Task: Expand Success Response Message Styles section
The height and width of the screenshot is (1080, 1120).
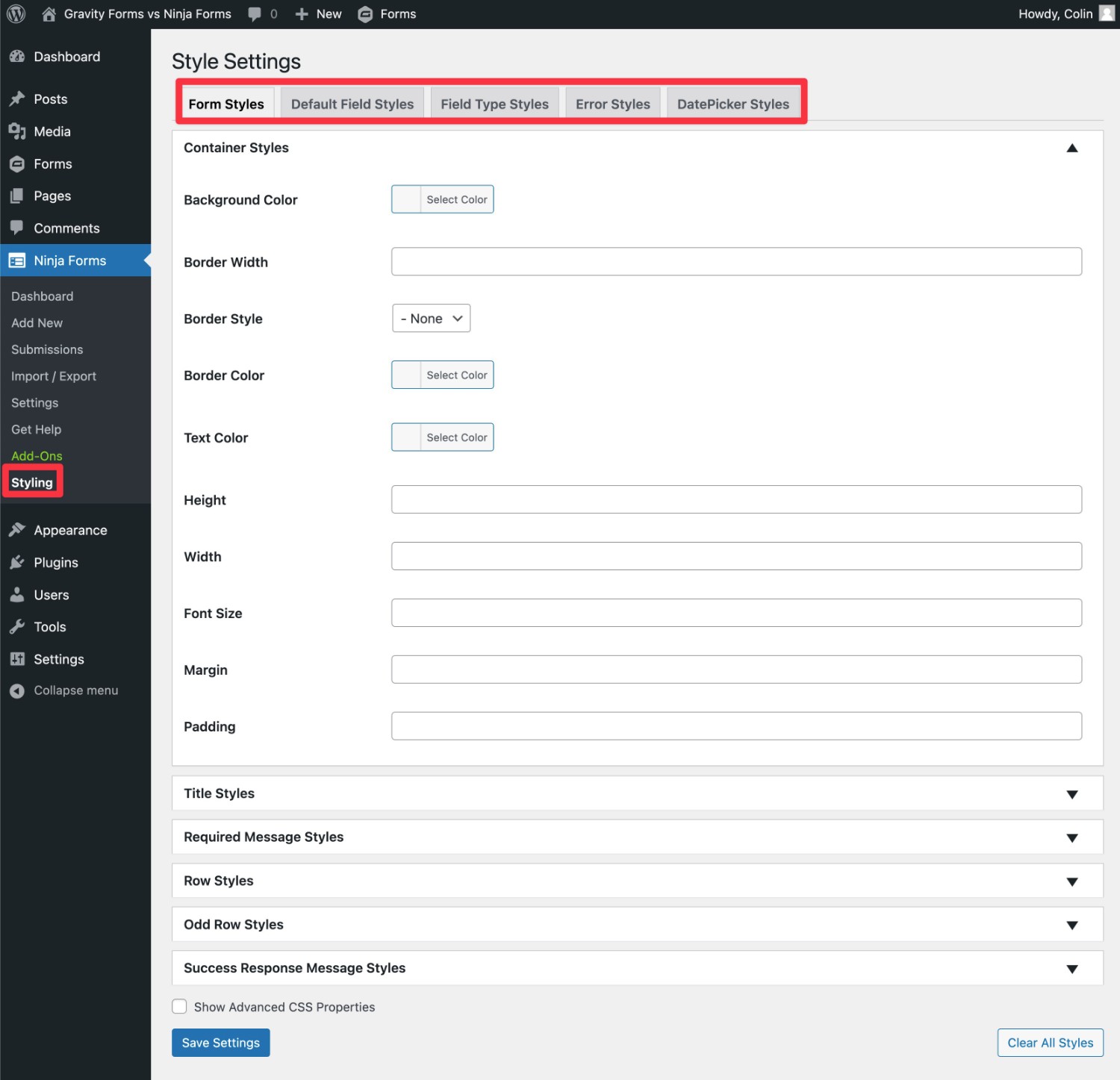Action: [x=637, y=968]
